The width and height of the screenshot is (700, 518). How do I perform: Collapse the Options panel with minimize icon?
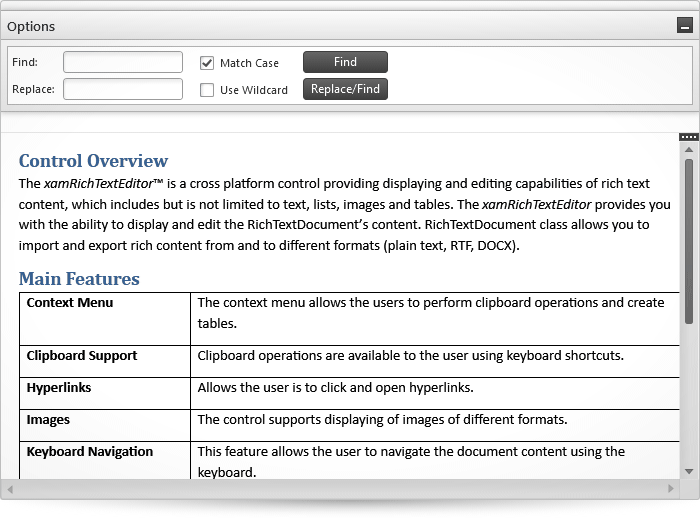point(684,25)
